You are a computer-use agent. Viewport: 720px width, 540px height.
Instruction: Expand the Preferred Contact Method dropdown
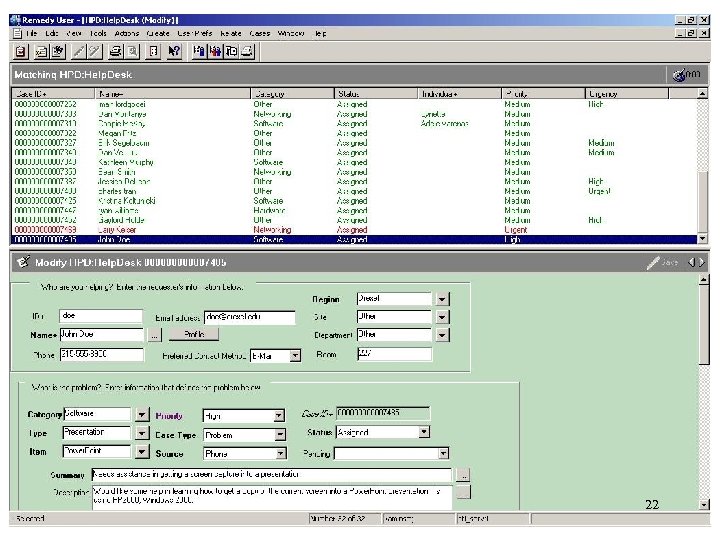[295, 355]
